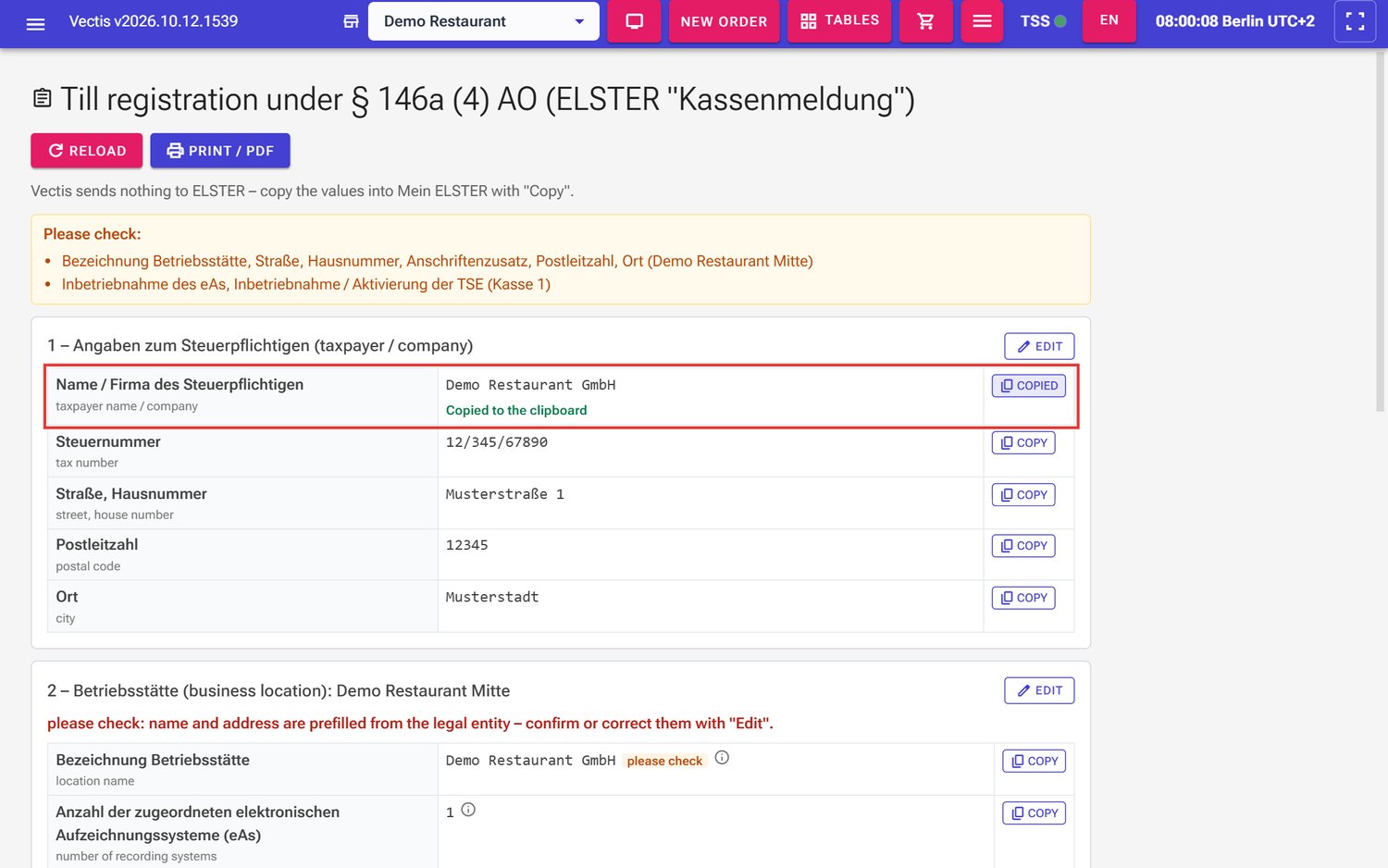Select the Musterstraße 1 value
This screenshot has width=1388, height=868.
click(505, 494)
